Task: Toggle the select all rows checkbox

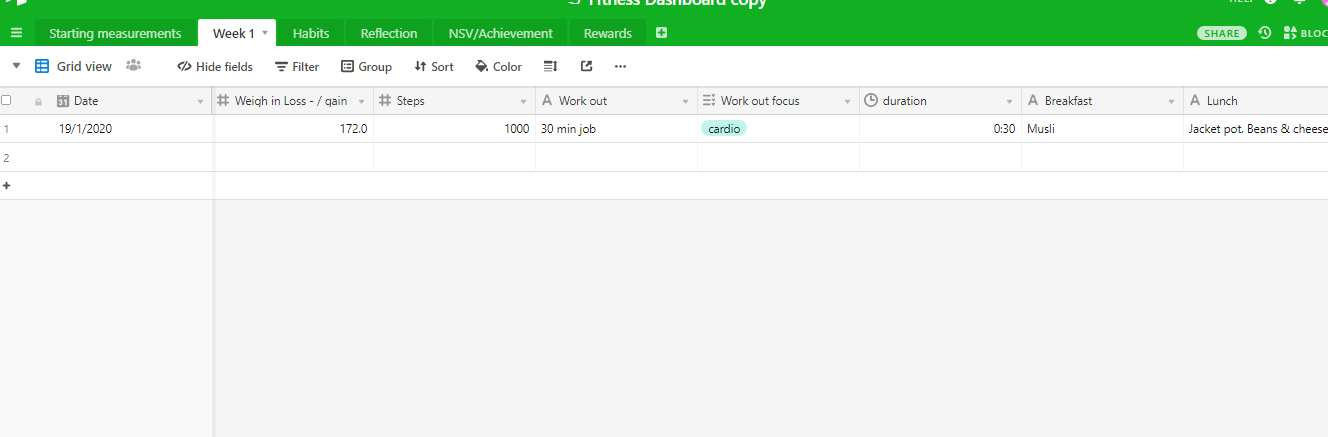Action: tap(7, 100)
